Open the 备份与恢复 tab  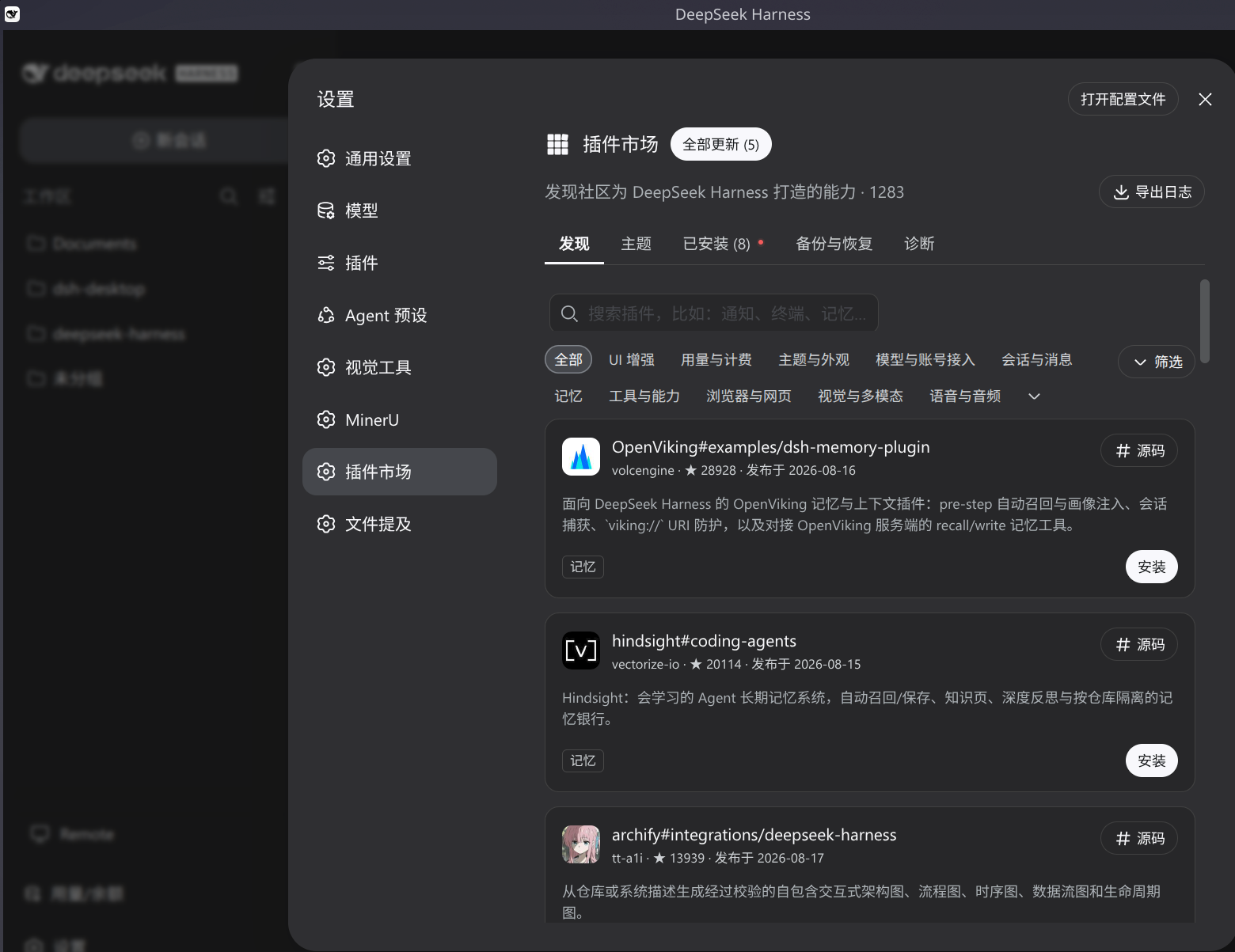[x=834, y=244]
